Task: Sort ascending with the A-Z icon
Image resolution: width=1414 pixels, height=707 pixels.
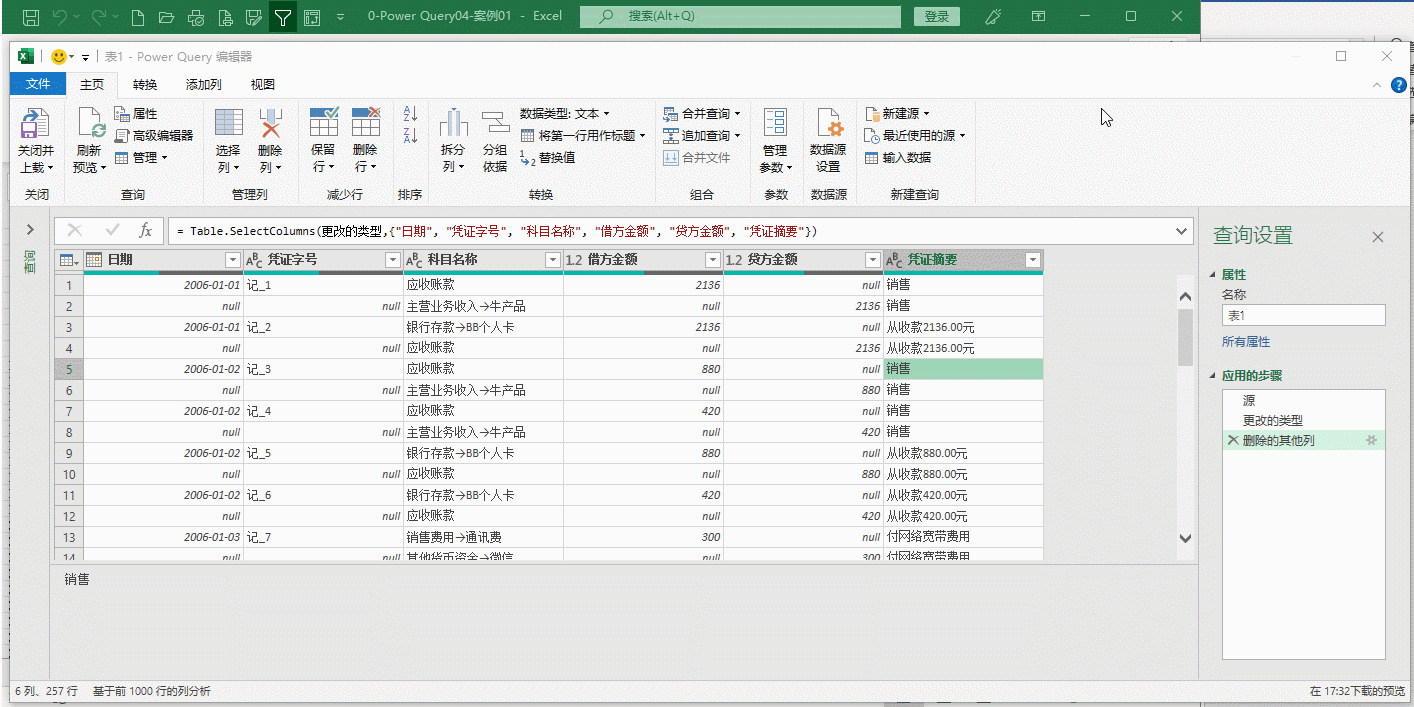Action: pyautogui.click(x=410, y=114)
